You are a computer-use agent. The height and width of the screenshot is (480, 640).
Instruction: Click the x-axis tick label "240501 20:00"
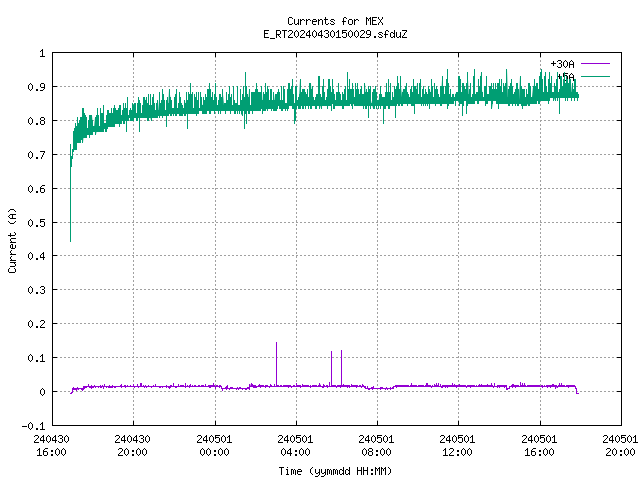pyautogui.click(x=620, y=445)
